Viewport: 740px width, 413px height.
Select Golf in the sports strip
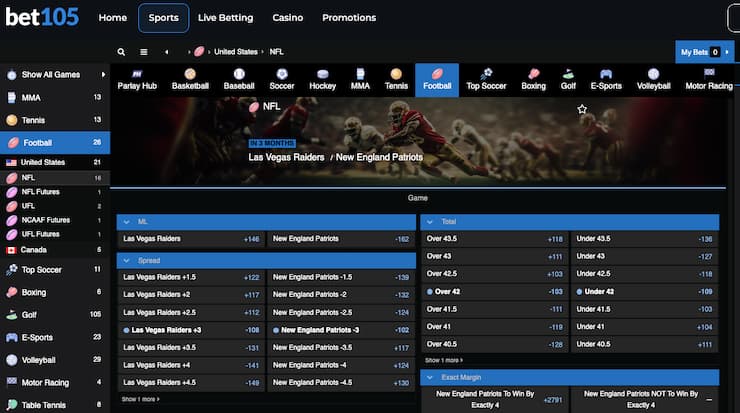coord(568,80)
